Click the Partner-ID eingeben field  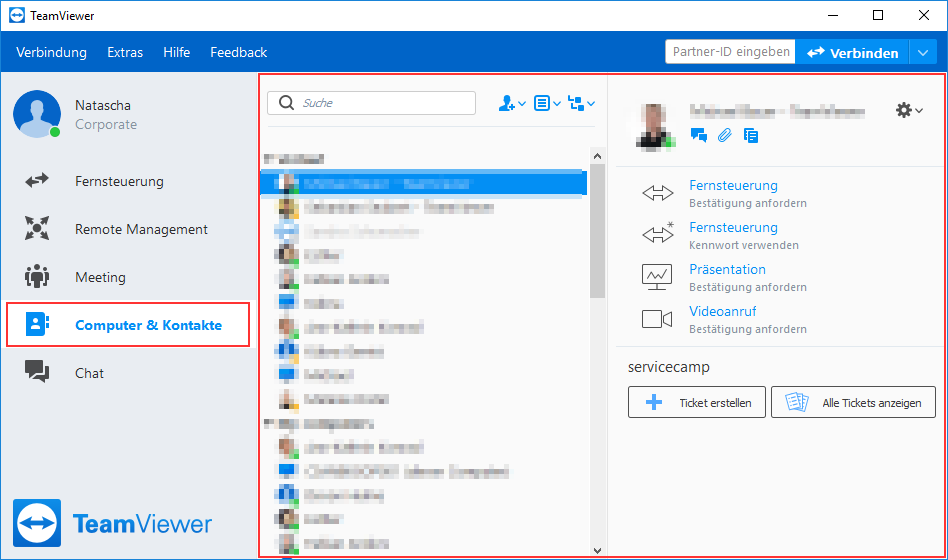730,52
